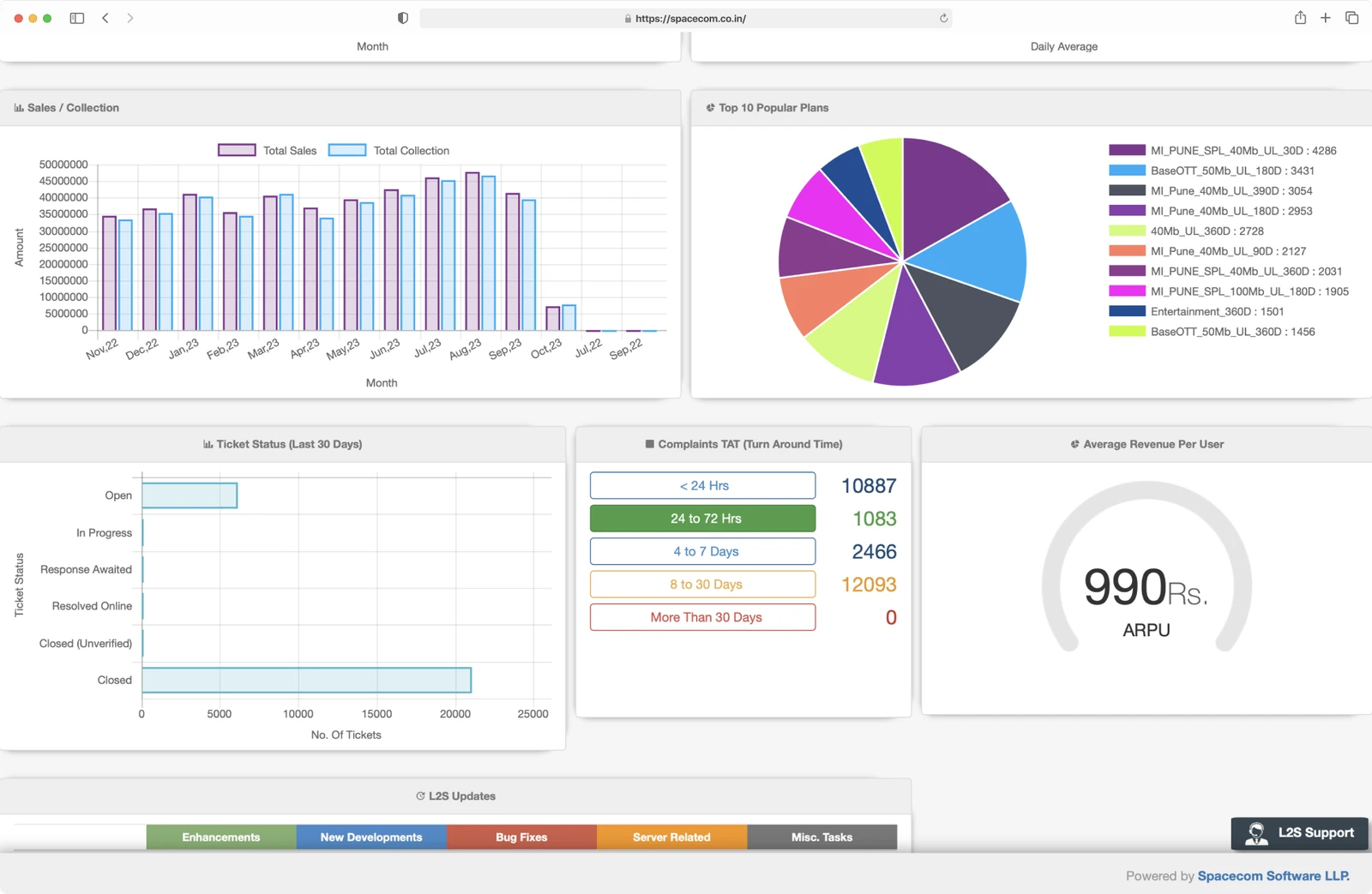Click the 990 Rs. ARPU value
This screenshot has width=1372, height=894.
click(x=1146, y=587)
